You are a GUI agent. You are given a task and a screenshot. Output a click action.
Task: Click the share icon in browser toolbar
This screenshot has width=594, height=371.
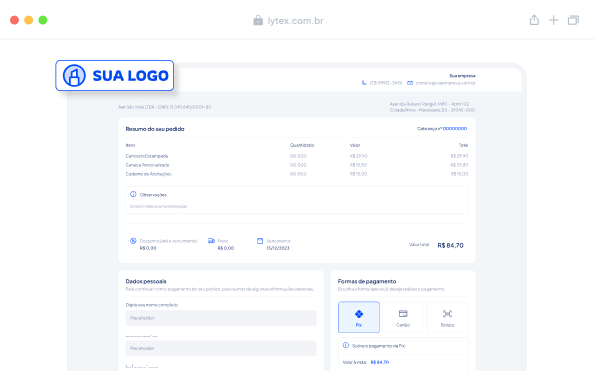(x=534, y=20)
